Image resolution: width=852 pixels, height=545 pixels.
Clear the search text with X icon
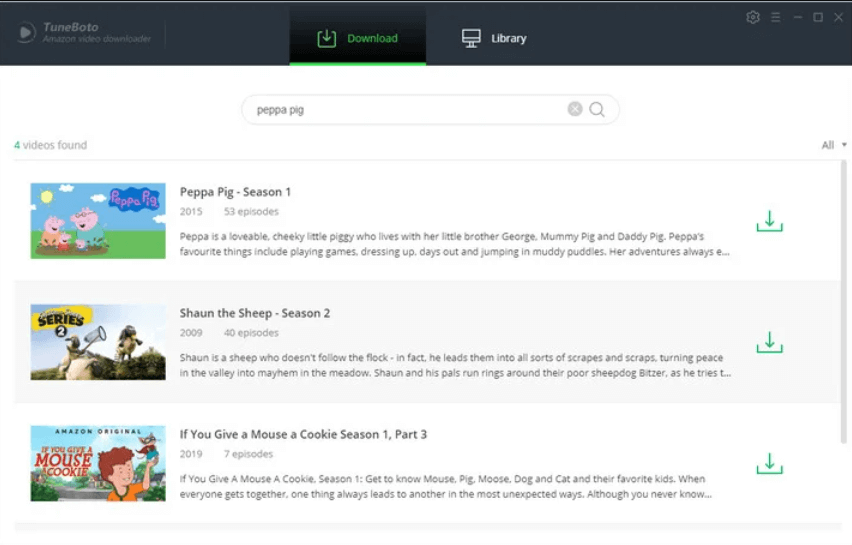(x=575, y=109)
